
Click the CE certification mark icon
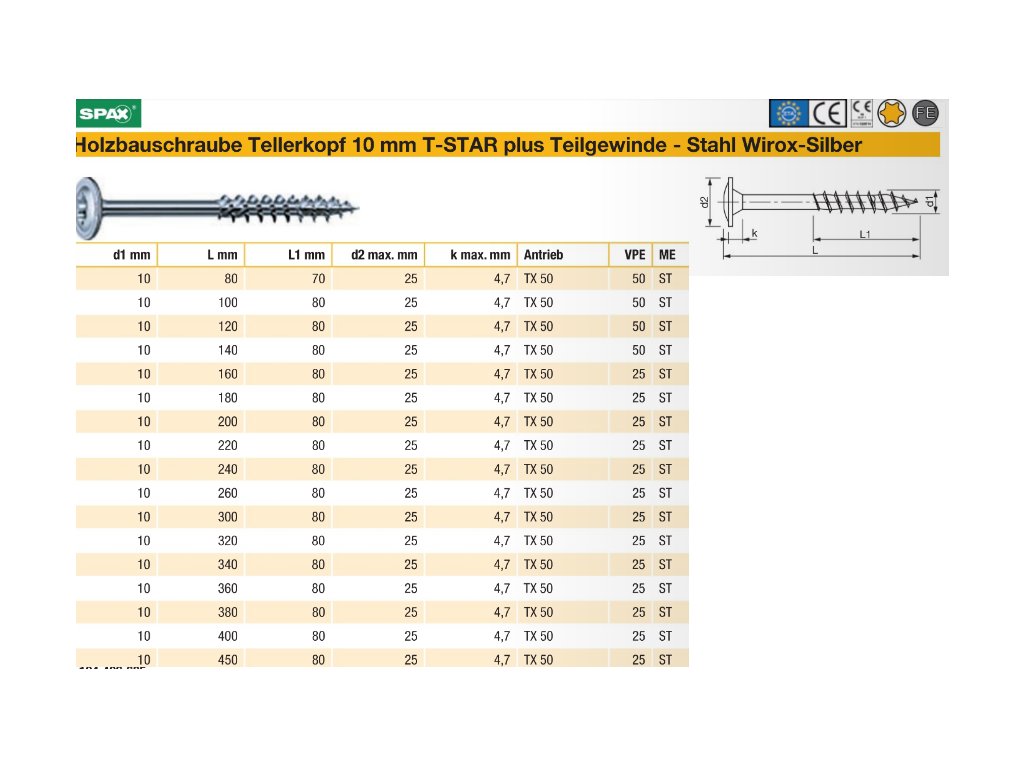coord(828,113)
